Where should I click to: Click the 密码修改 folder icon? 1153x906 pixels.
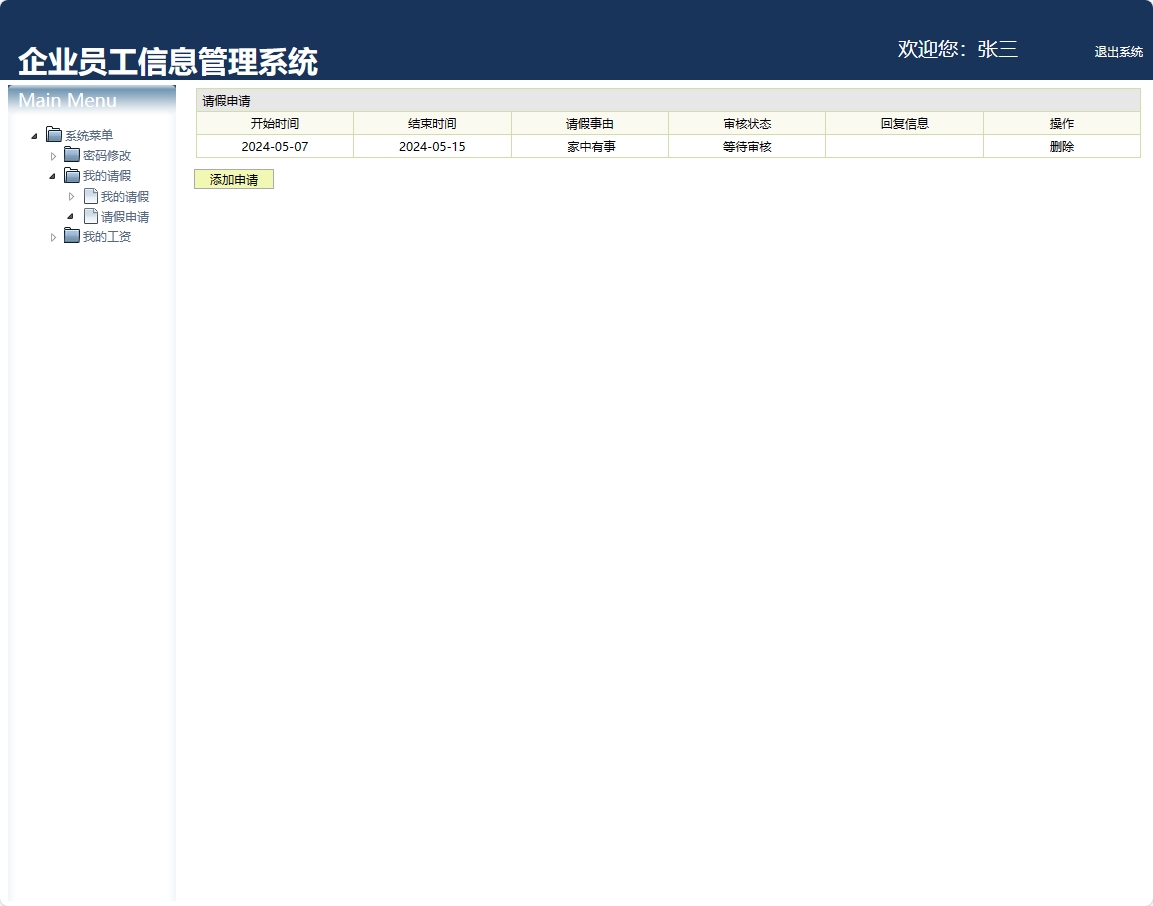pyautogui.click(x=71, y=155)
